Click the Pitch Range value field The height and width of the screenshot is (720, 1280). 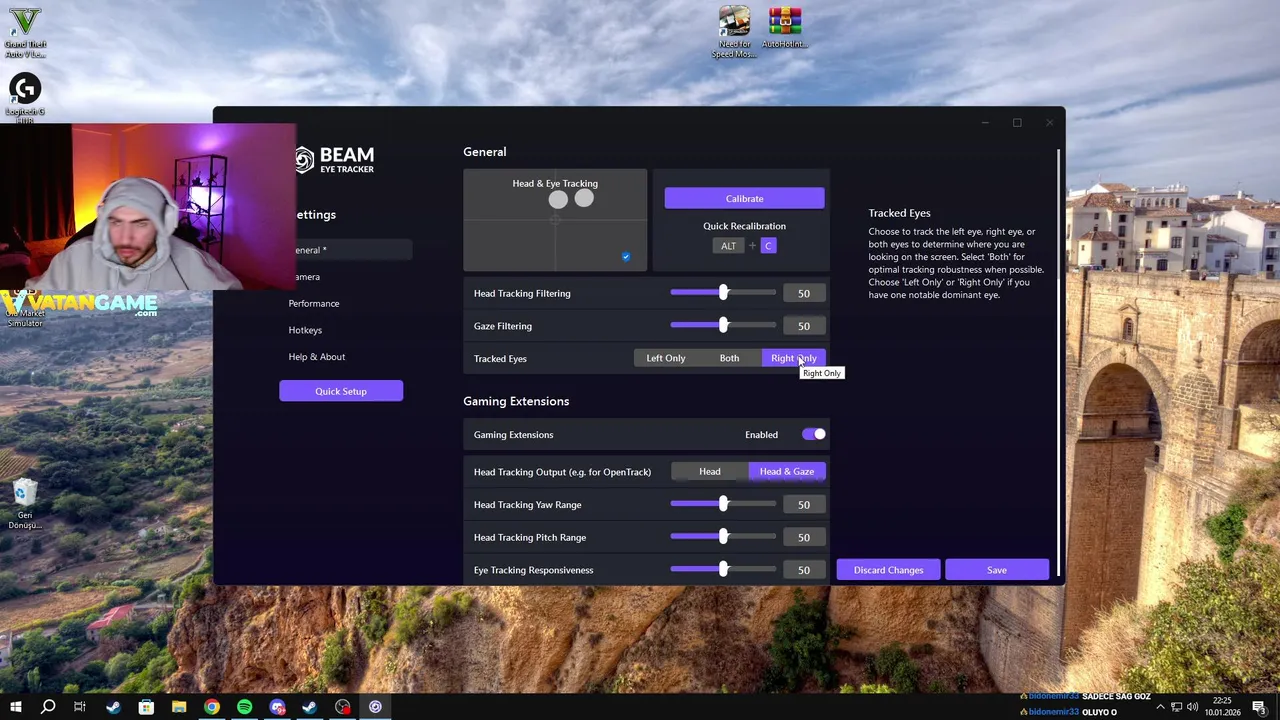point(804,537)
